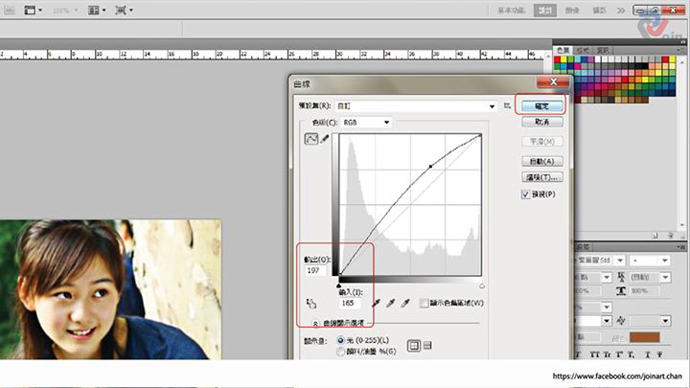Collapse the curve display options expander
This screenshot has height=388, width=690.
[316, 323]
